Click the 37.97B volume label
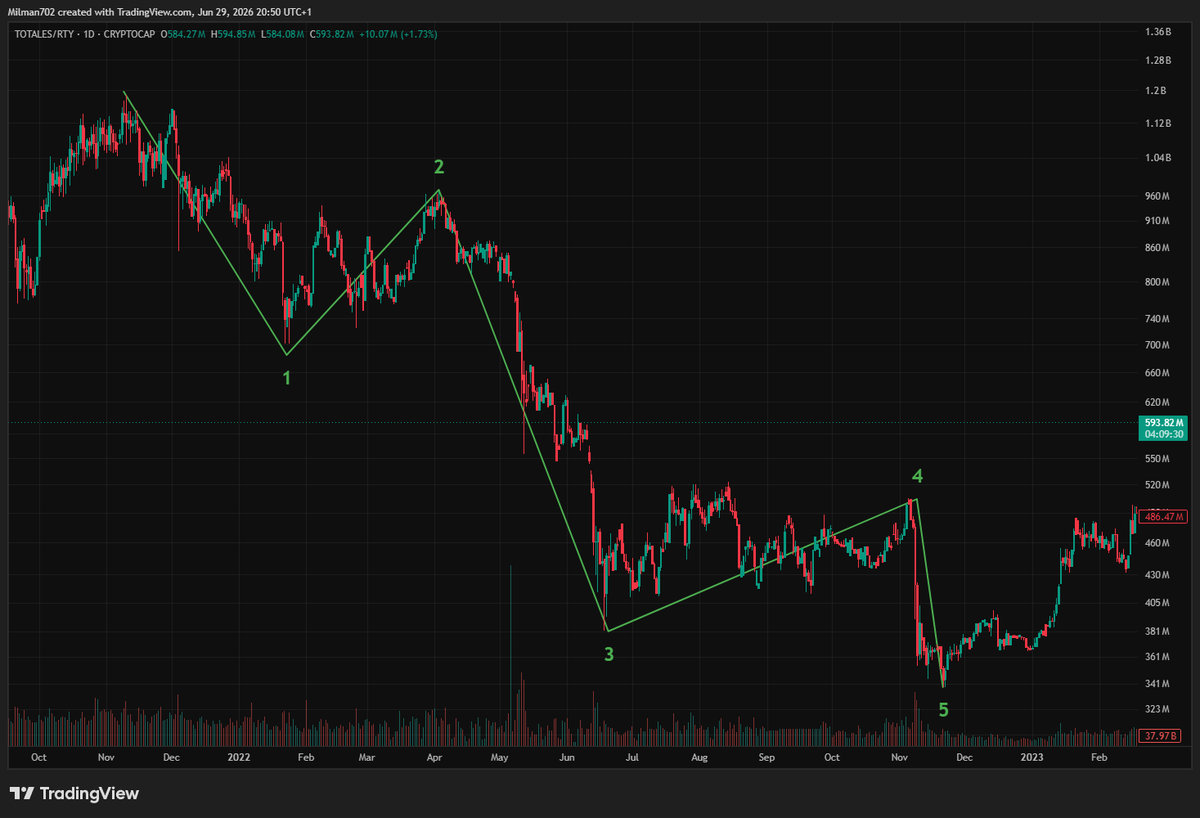The width and height of the screenshot is (1200, 818). [x=1161, y=737]
